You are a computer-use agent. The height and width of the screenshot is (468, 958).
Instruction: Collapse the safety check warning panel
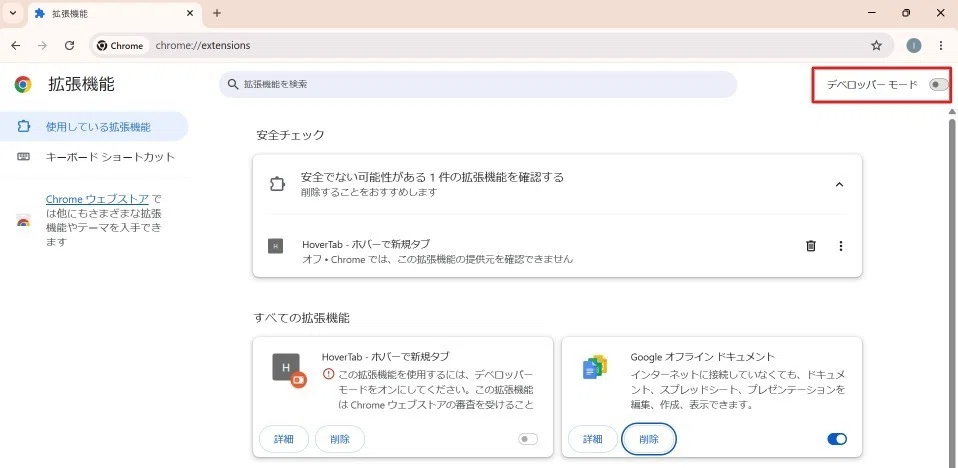pos(839,184)
